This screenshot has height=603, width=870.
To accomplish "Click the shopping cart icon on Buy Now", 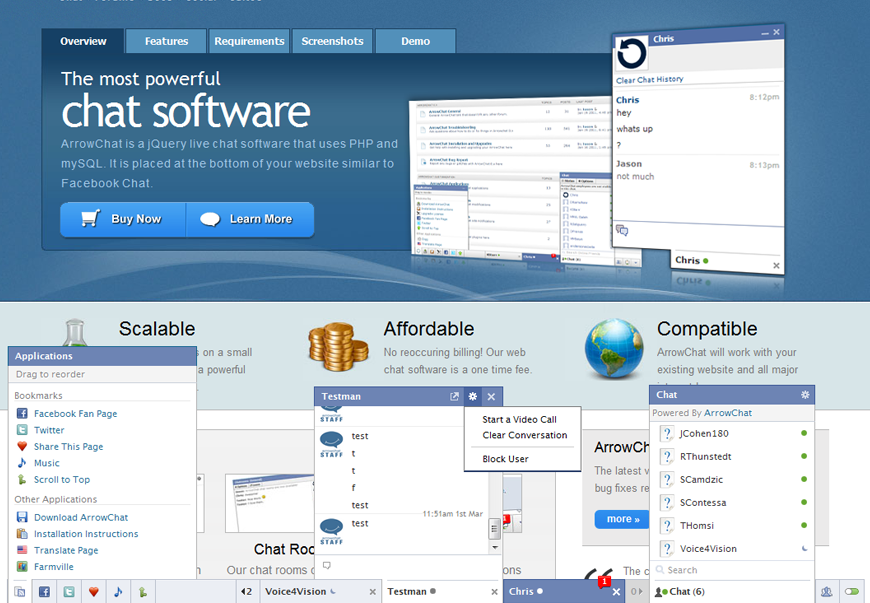I will [x=91, y=218].
